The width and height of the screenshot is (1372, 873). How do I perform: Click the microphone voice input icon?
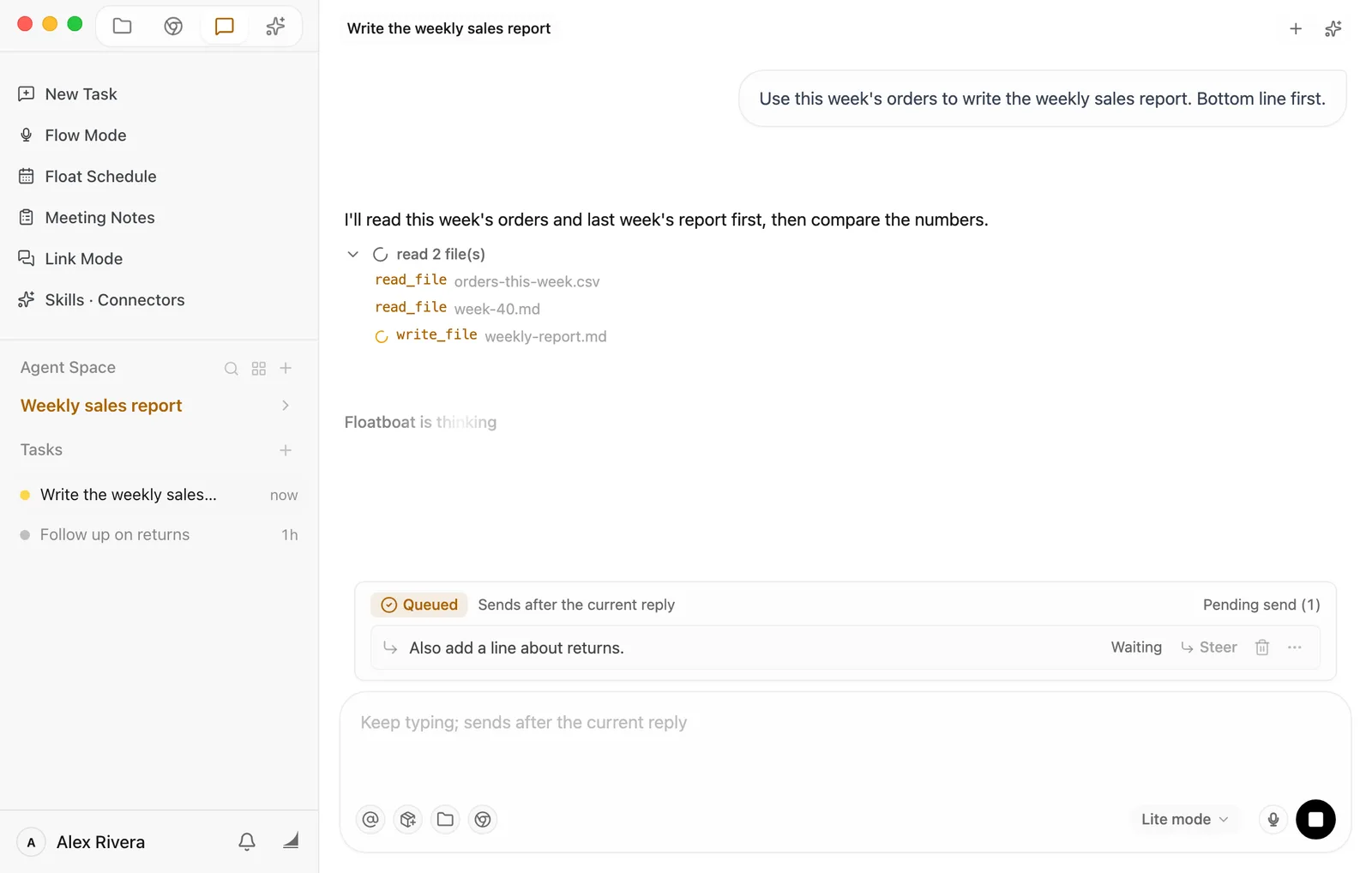tap(1273, 820)
